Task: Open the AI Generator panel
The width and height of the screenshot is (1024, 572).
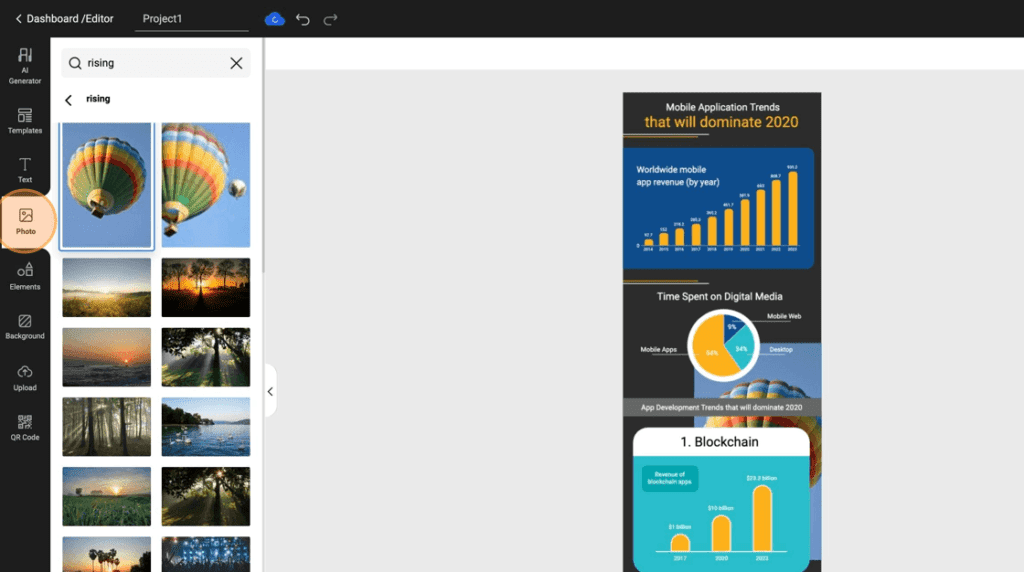Action: click(25, 66)
